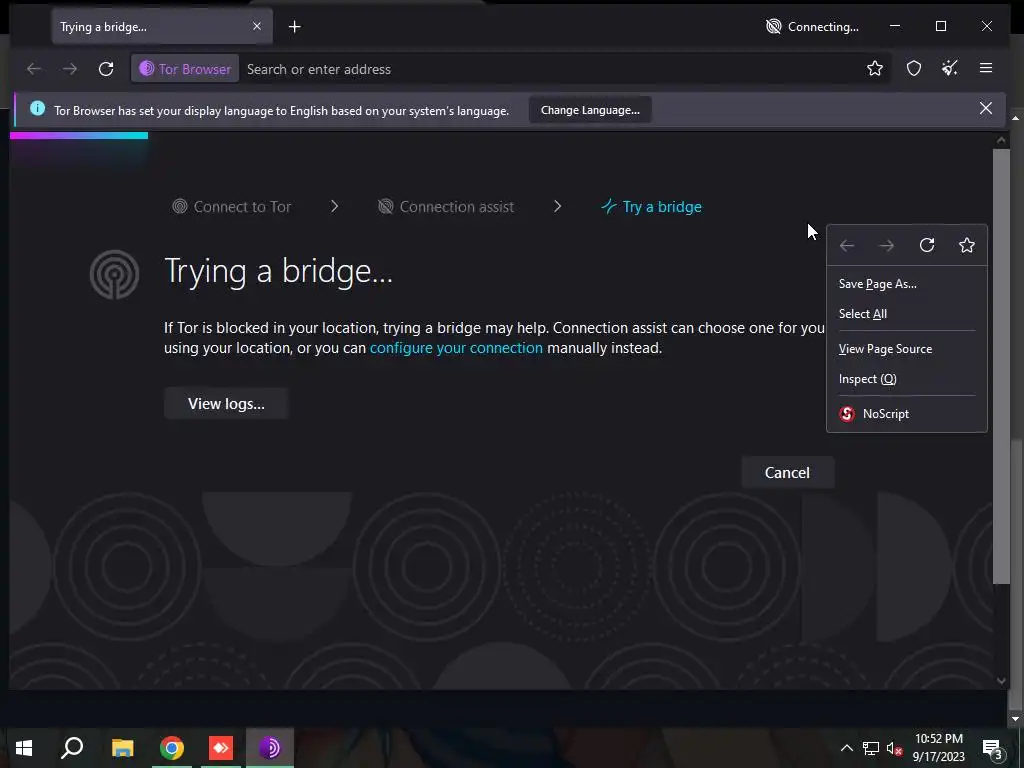This screenshot has height=768, width=1024.
Task: Click Tor Browser taskbar icon
Action: (270, 748)
